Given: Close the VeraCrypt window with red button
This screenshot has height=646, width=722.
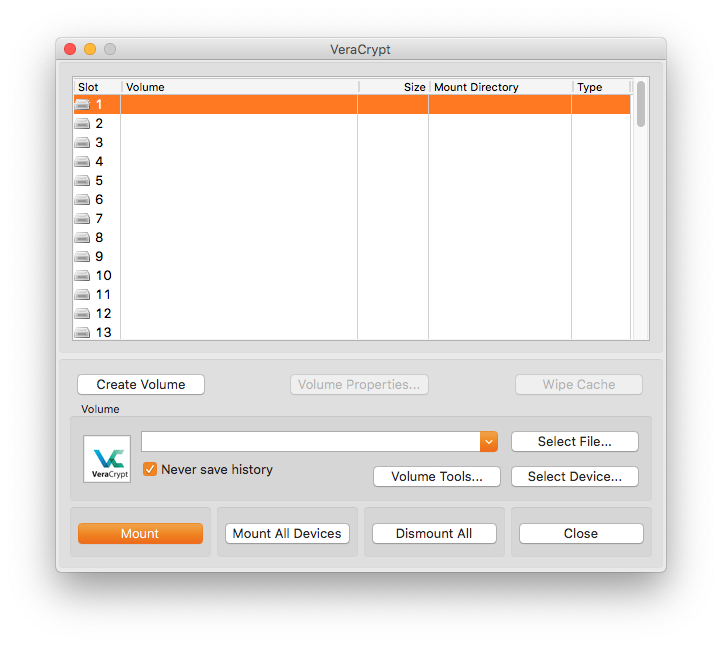Looking at the screenshot, I should coord(70,49).
